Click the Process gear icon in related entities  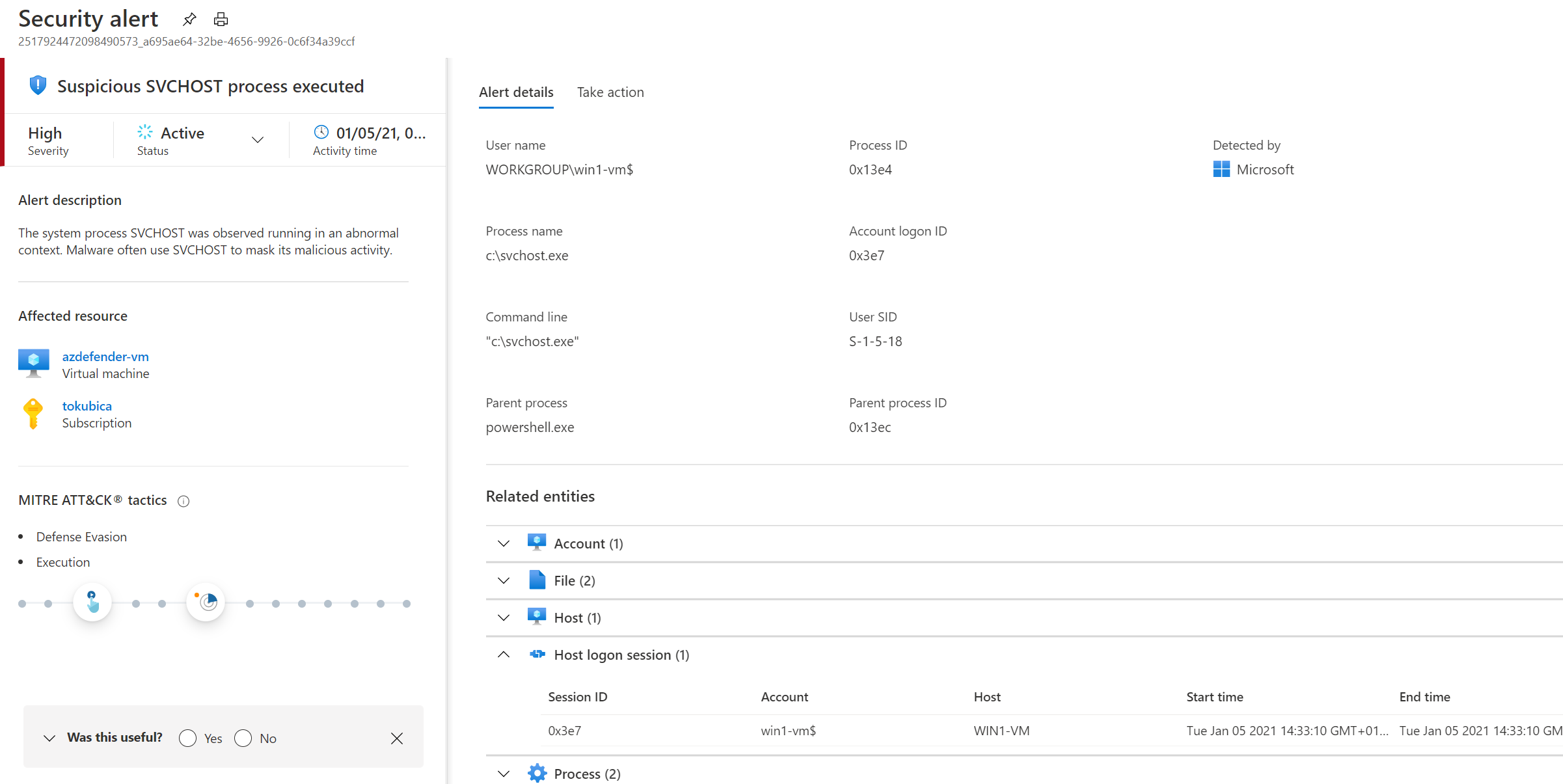click(x=537, y=773)
